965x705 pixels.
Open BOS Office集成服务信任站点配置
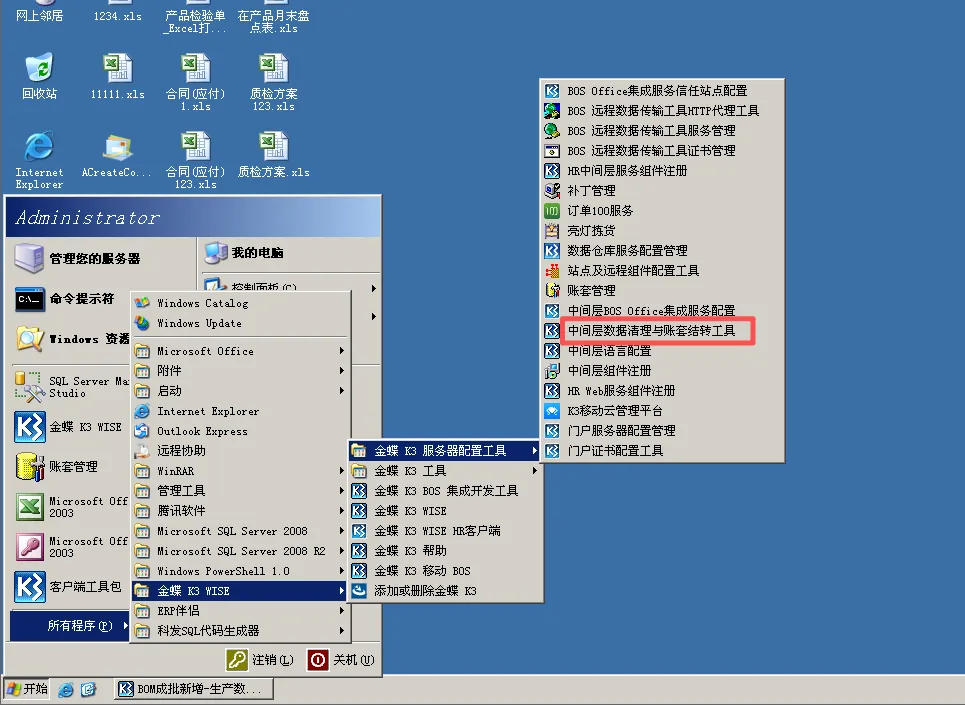pos(657,91)
